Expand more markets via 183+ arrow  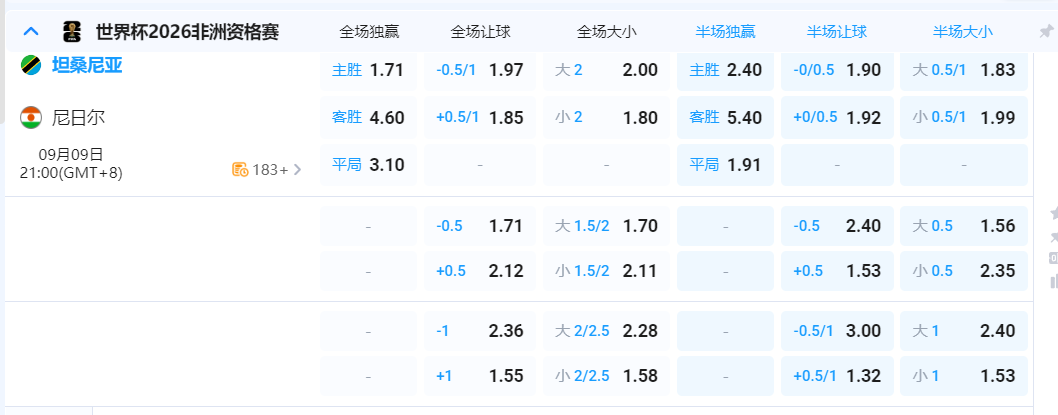(296, 169)
